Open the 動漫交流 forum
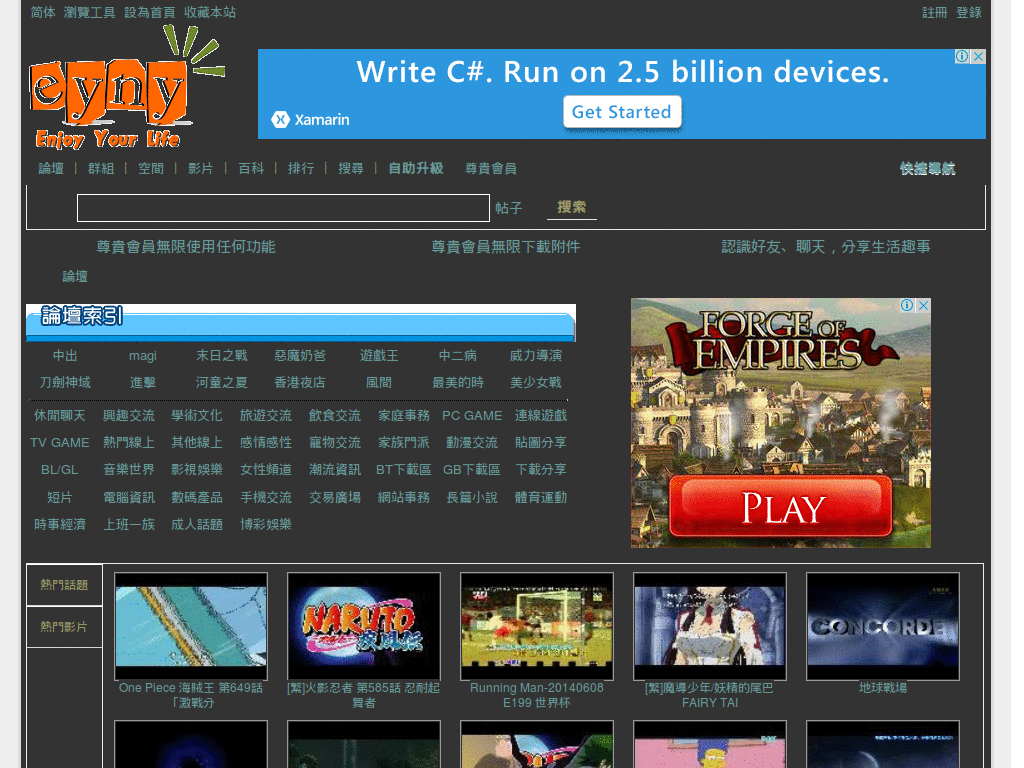The image size is (1024, 768). pos(472,443)
